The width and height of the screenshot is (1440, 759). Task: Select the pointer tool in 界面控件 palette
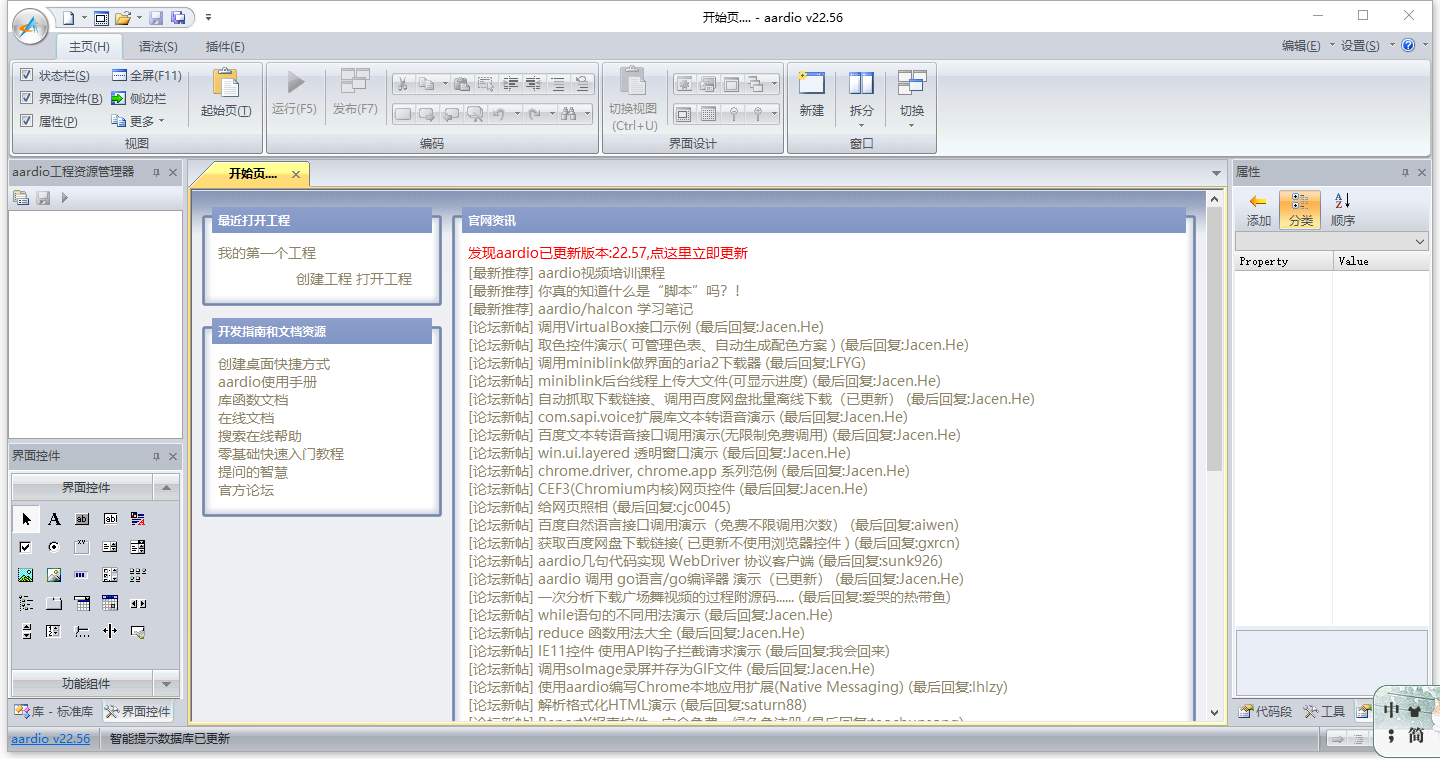point(26,519)
